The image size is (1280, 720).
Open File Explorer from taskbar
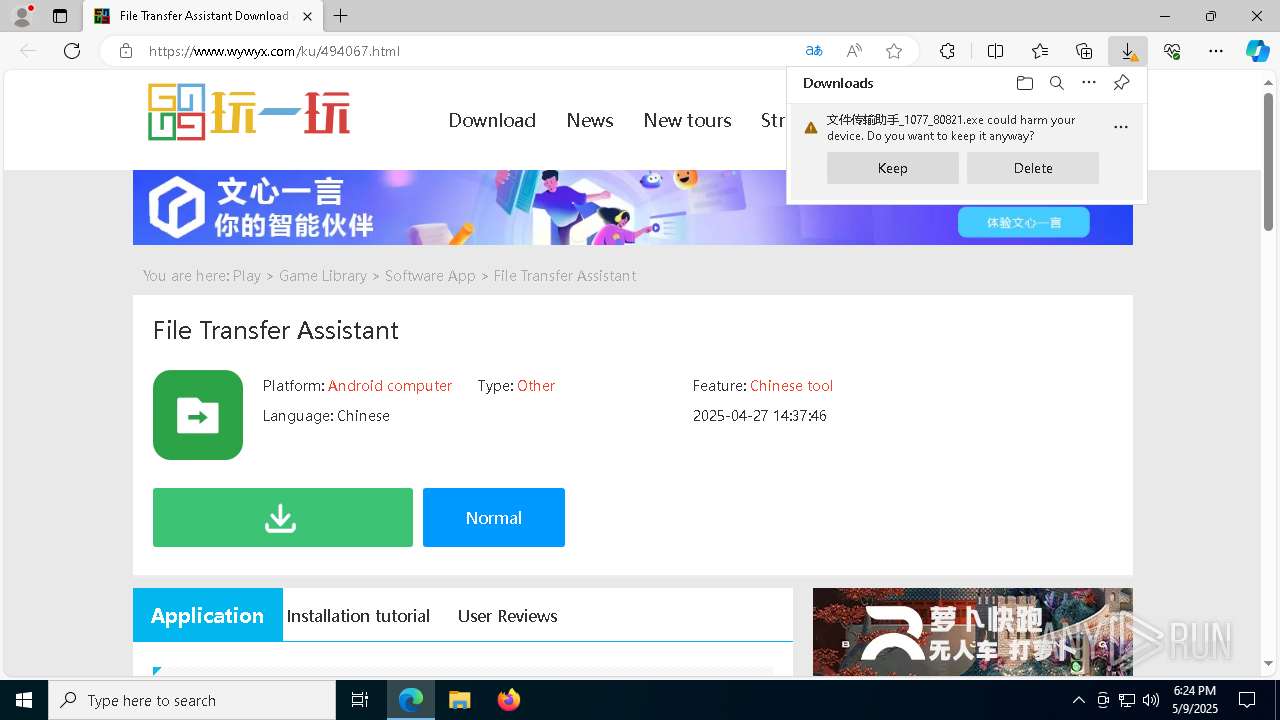pos(459,700)
